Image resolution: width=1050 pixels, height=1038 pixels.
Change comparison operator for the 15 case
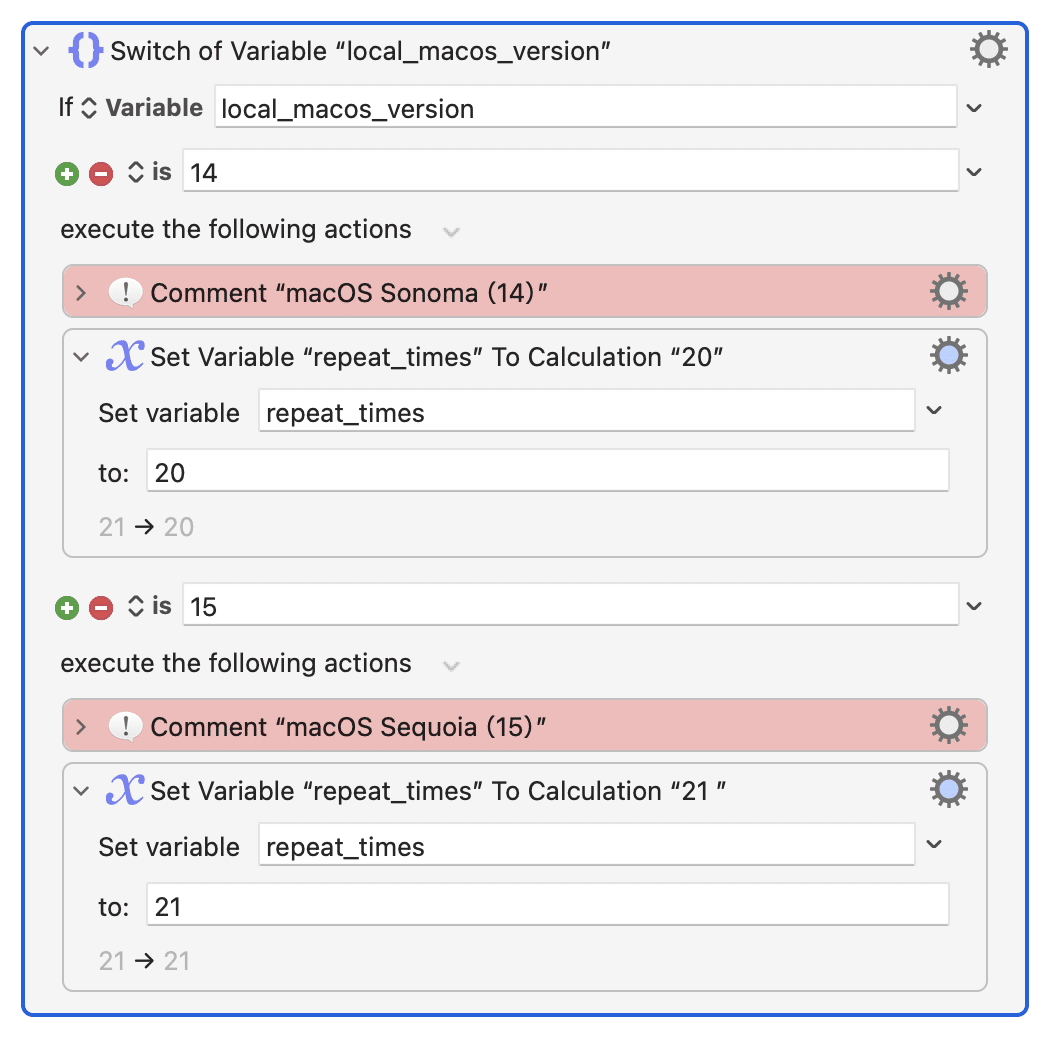point(135,606)
